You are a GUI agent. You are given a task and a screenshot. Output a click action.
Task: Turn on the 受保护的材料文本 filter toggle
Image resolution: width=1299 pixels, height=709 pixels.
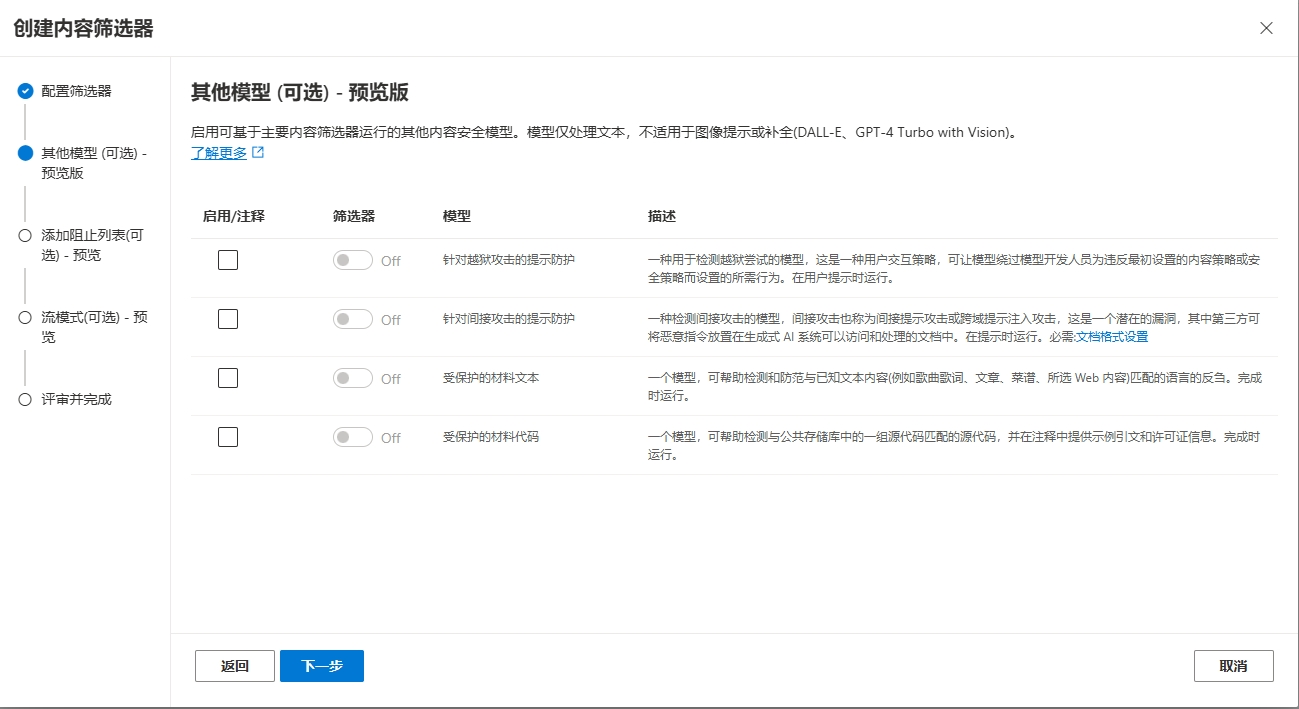coord(353,378)
